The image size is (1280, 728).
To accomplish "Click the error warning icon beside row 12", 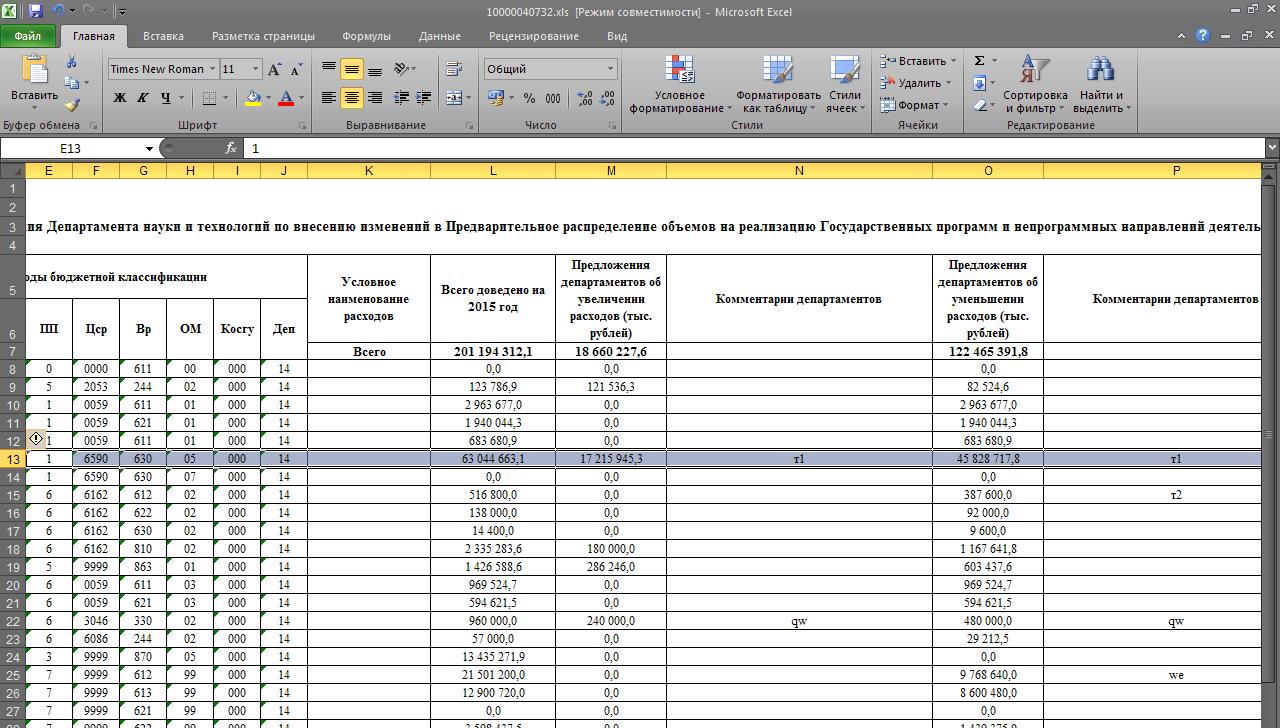I will point(36,439).
